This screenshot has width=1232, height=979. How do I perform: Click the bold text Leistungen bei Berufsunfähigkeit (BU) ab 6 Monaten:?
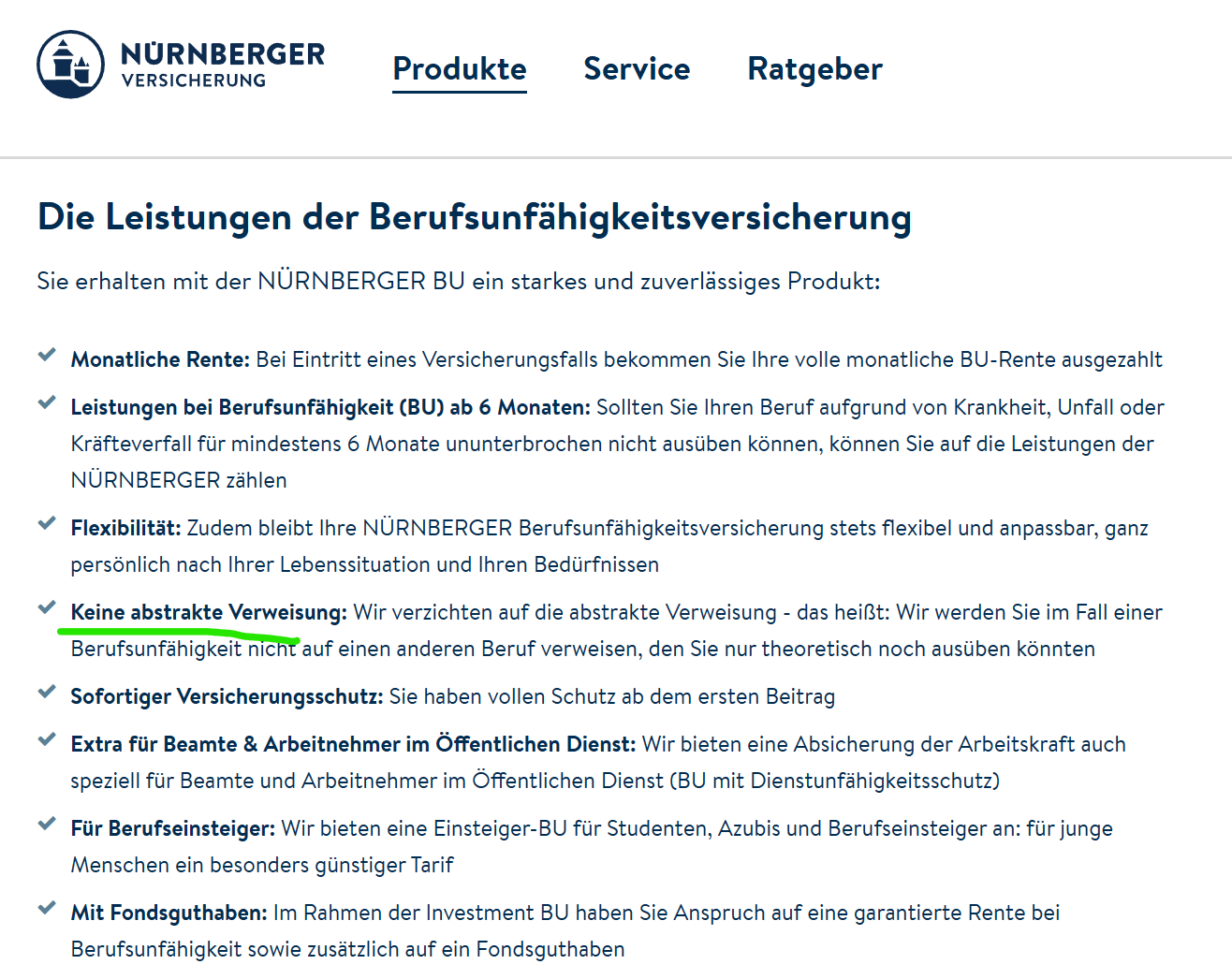(331, 407)
